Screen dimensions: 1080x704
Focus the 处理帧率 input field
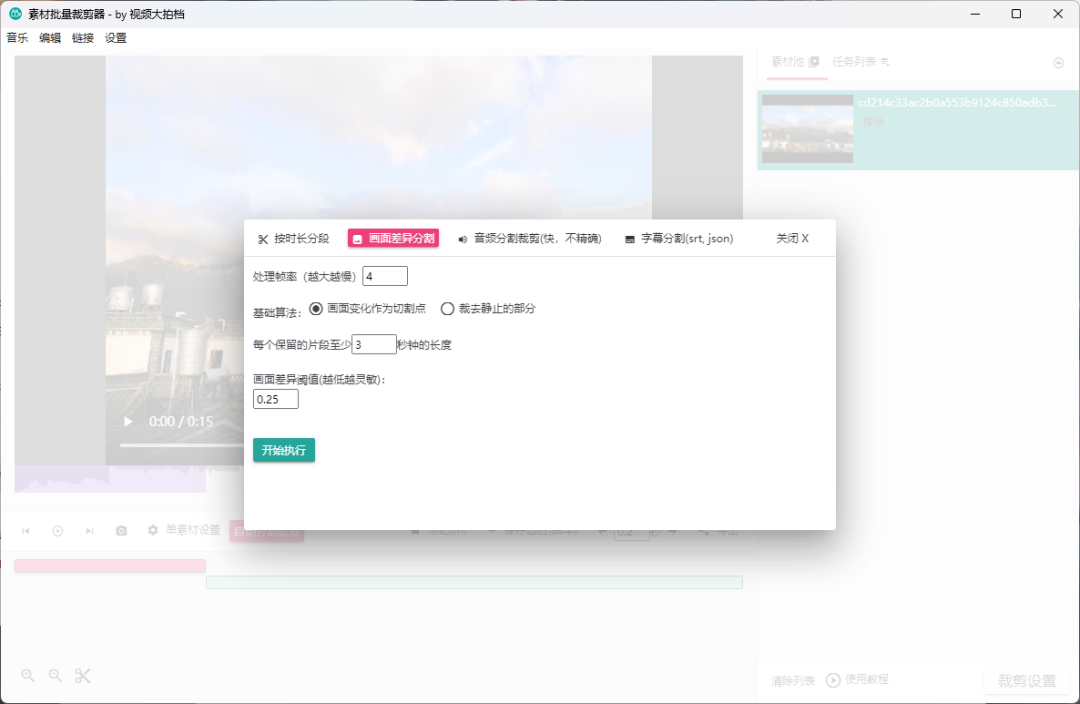pos(385,276)
